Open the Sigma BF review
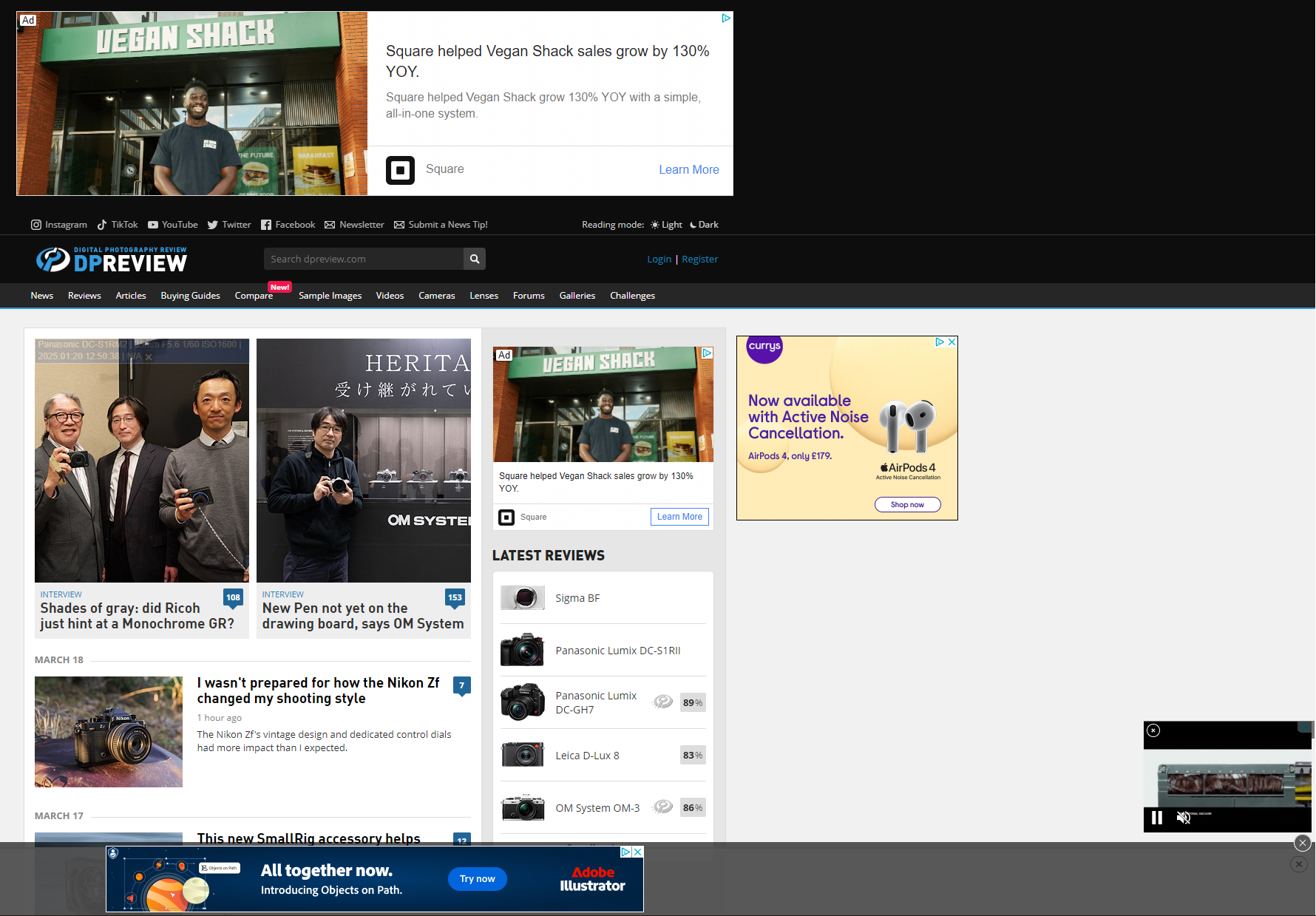 click(x=577, y=598)
